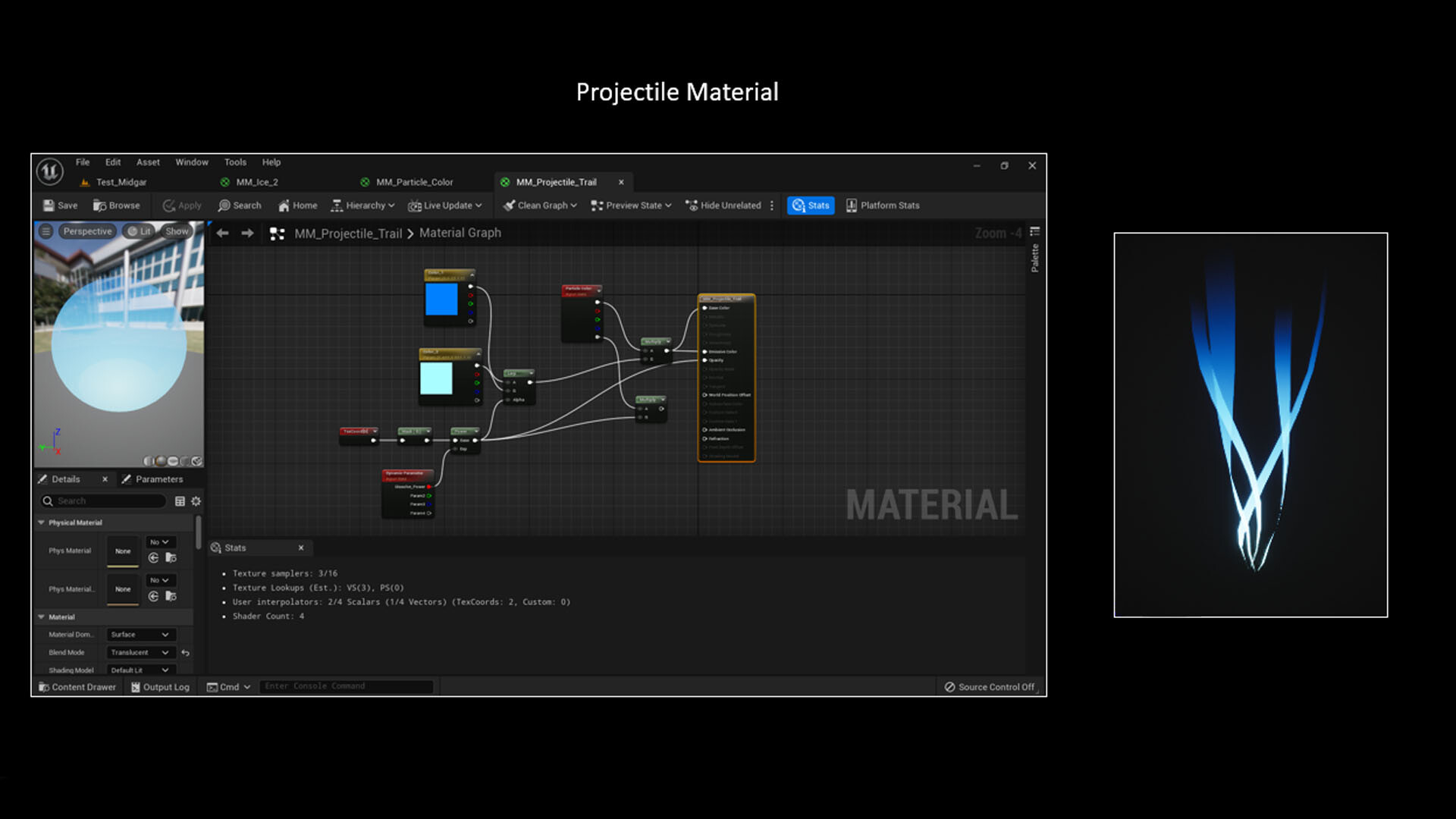Click the Browse content icon
Screen dimensions: 1456x819
[116, 206]
